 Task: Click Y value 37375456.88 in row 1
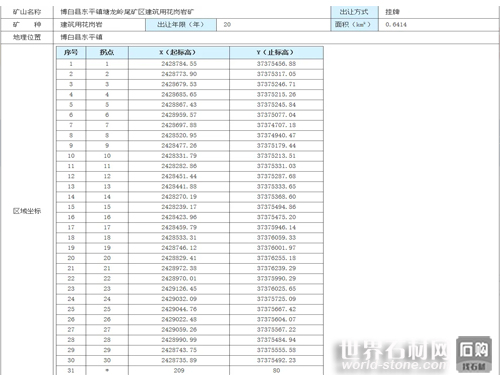pos(276,64)
